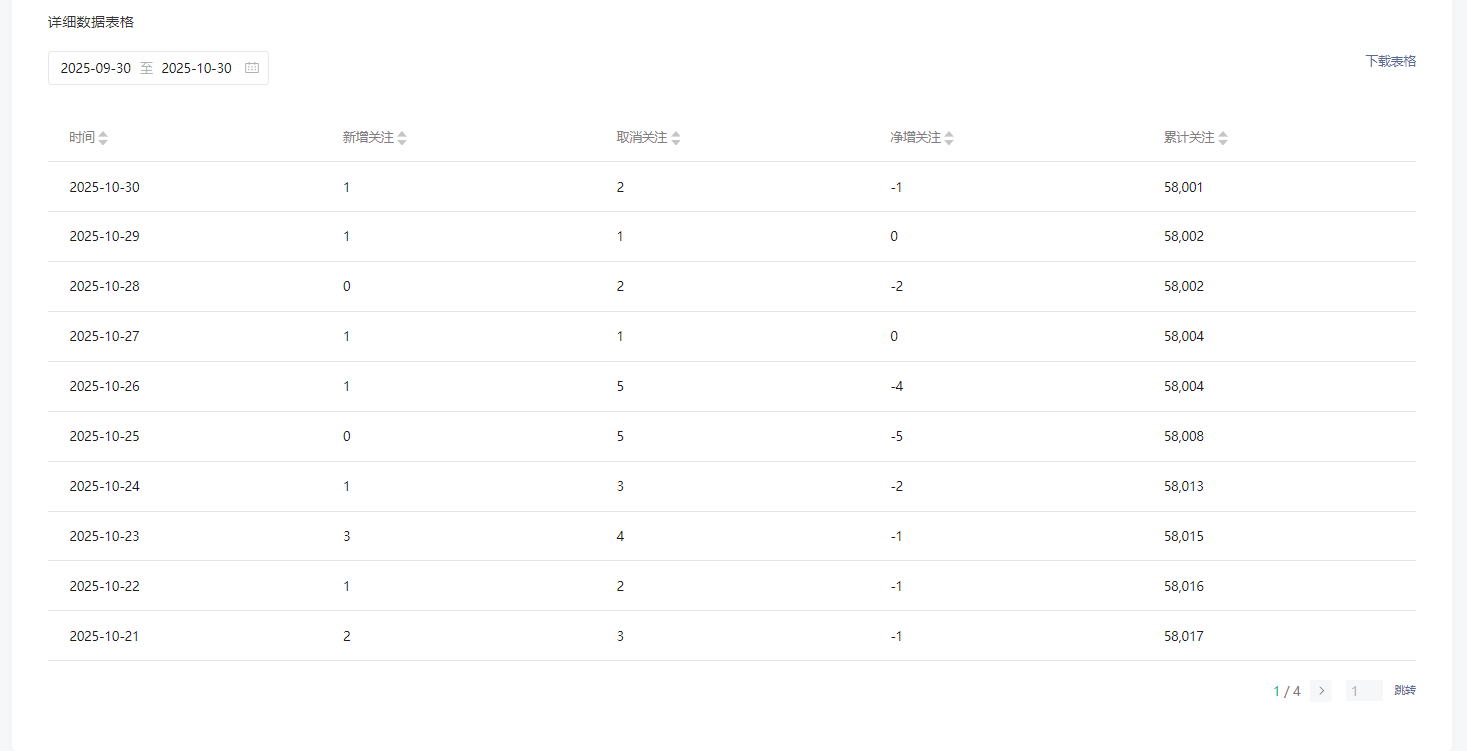Click the 取消关注 column header label

642,138
